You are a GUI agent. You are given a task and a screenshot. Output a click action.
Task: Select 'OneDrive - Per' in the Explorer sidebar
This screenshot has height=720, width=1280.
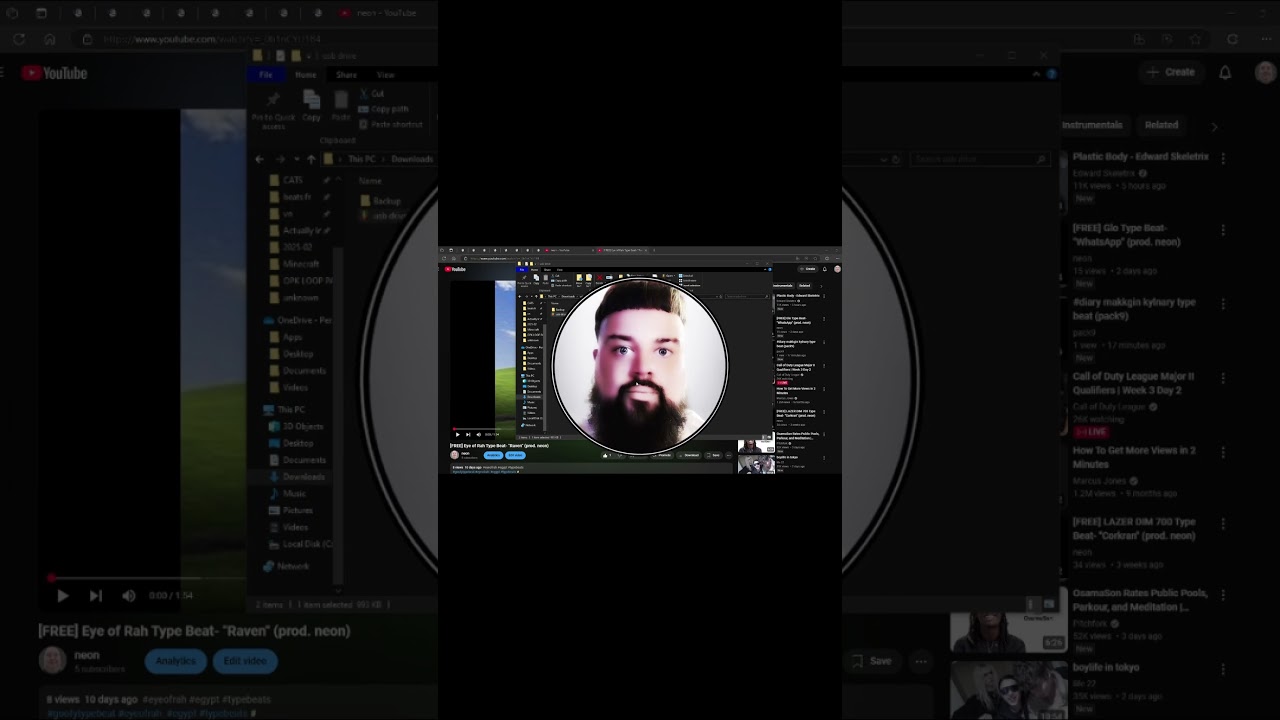pyautogui.click(x=297, y=320)
